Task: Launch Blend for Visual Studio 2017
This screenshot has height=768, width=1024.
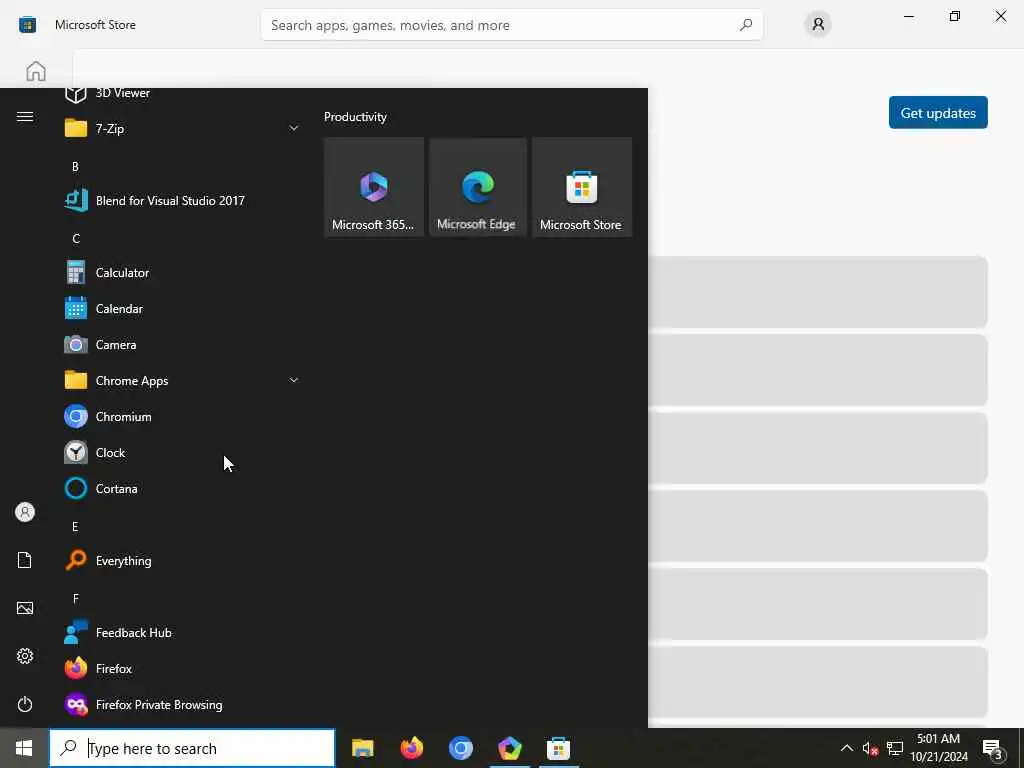Action: pyautogui.click(x=182, y=200)
